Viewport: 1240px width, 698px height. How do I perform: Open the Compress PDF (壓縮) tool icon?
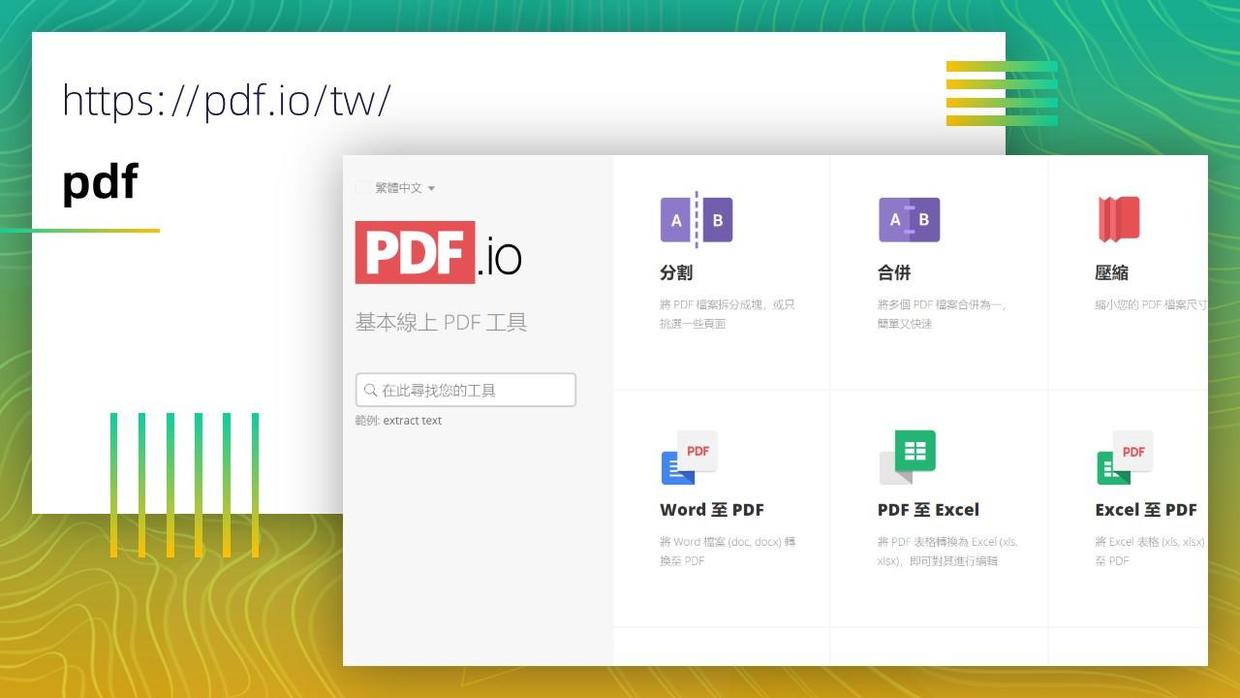(1119, 219)
